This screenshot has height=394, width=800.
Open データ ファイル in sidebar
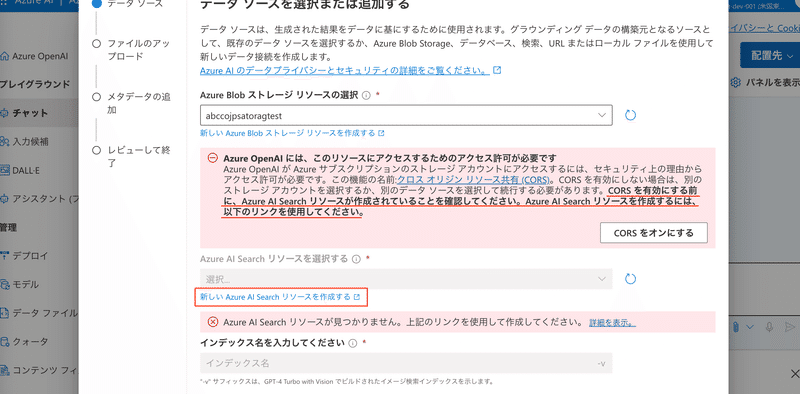tap(45, 312)
